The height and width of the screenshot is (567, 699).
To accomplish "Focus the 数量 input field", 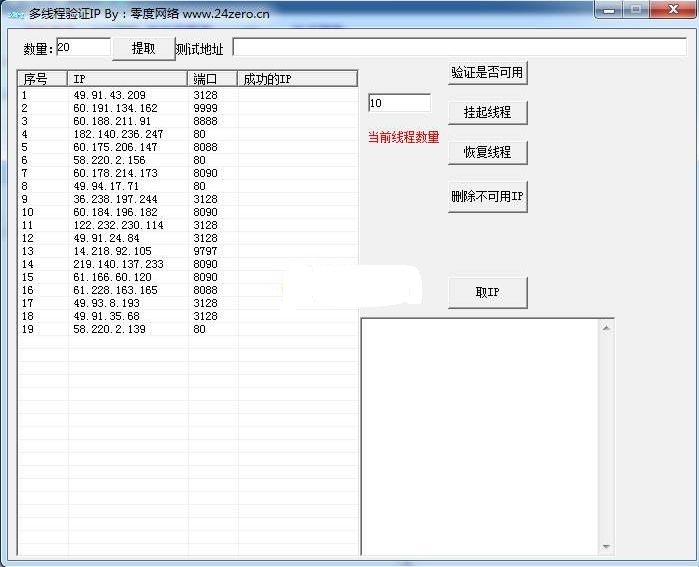I will coord(83,47).
